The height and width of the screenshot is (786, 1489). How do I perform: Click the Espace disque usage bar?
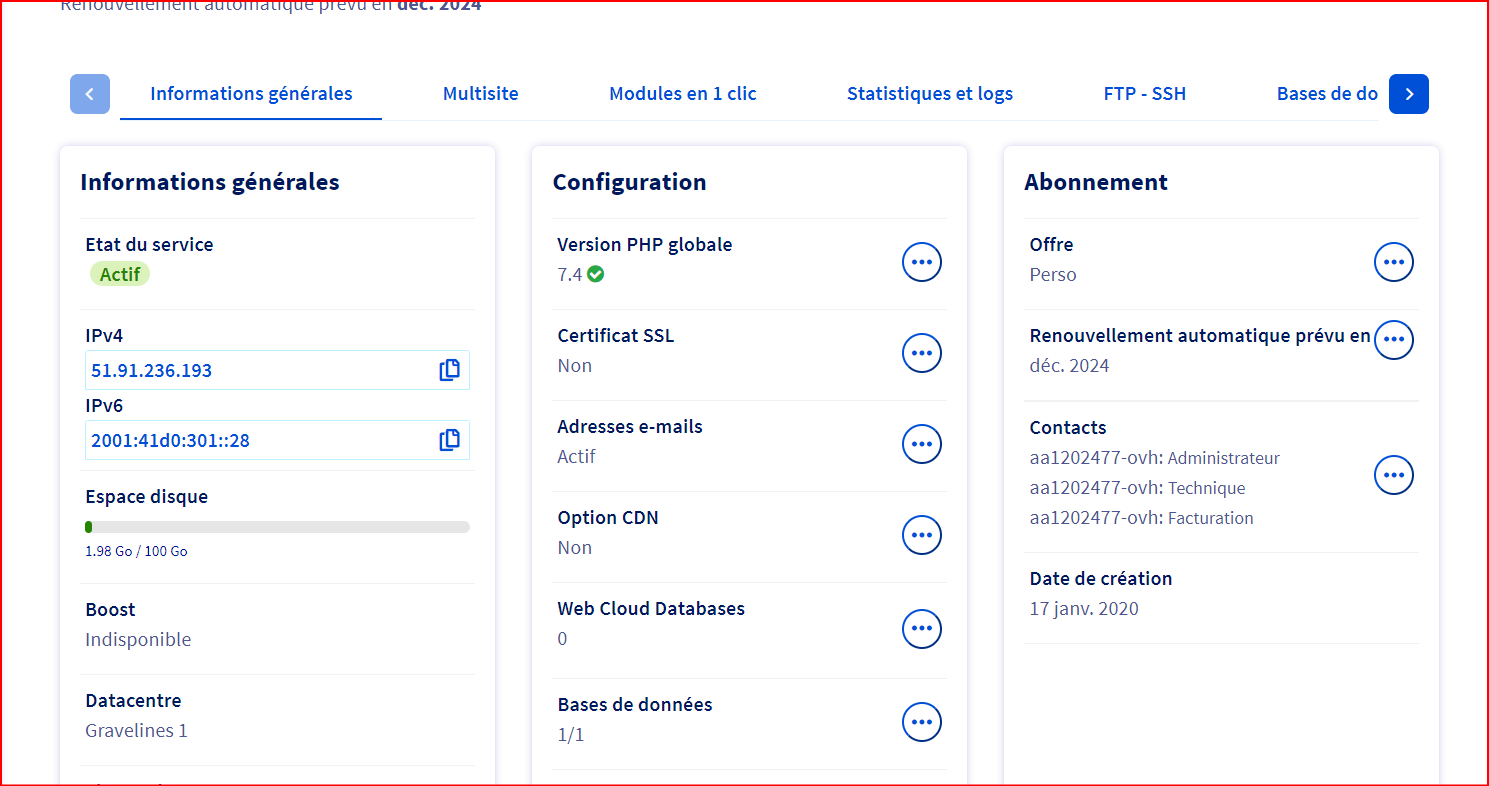click(x=277, y=527)
